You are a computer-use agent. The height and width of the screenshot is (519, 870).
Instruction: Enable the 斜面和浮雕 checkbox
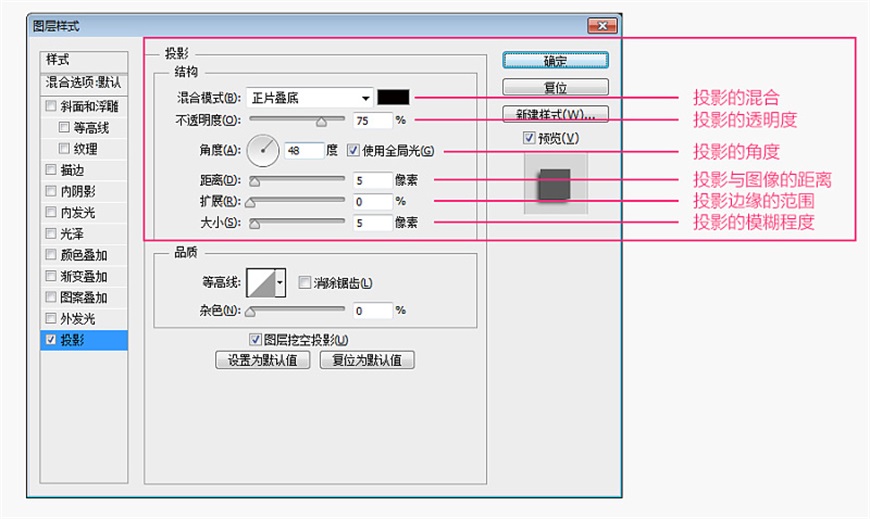[x=51, y=105]
